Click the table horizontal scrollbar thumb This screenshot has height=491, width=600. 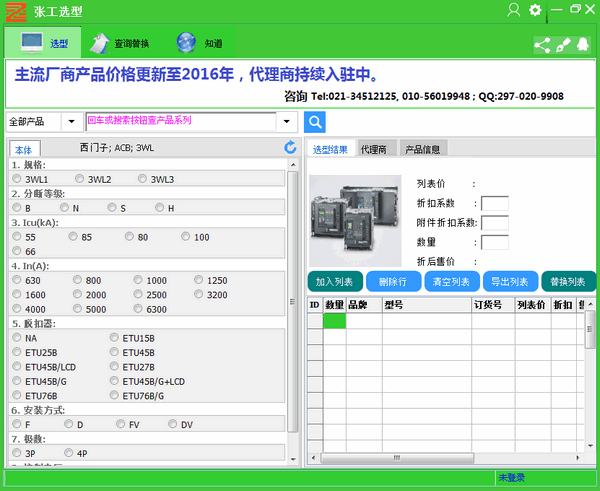(x=397, y=458)
